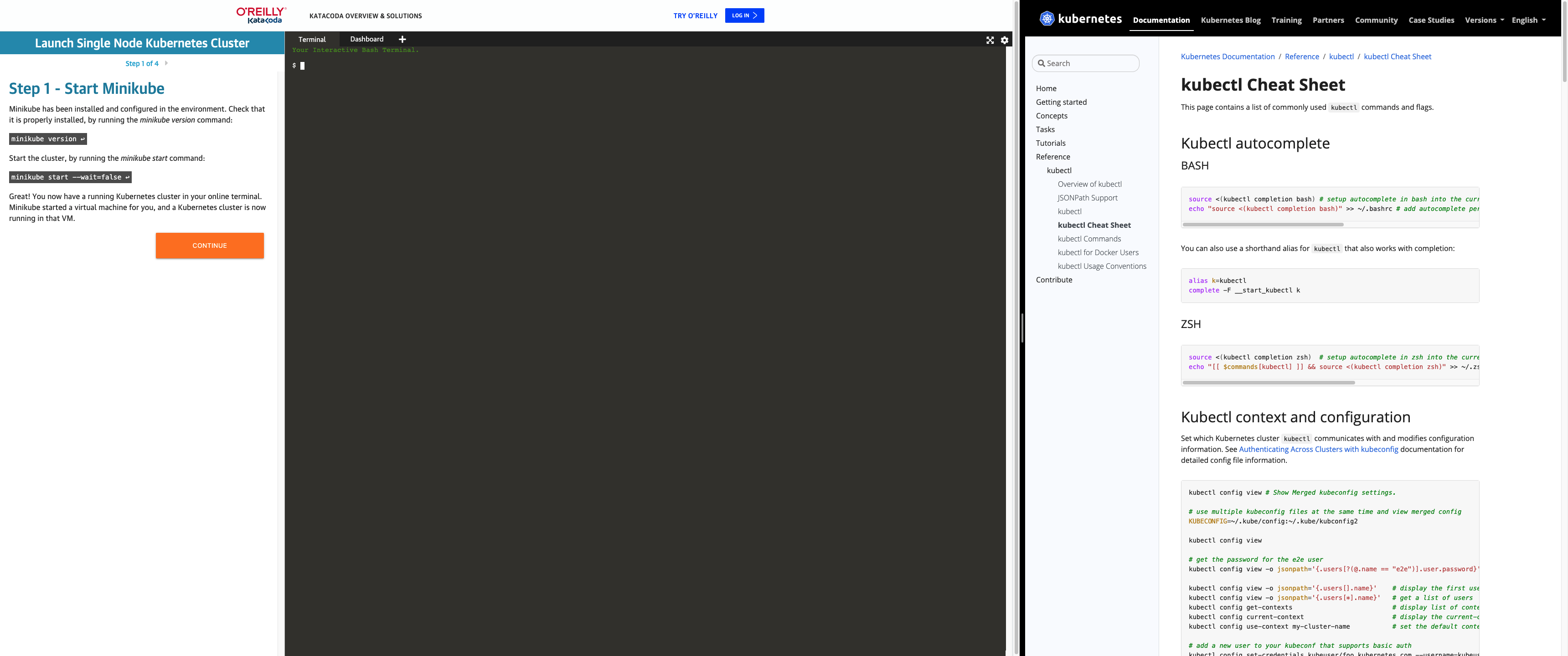Open the Community nav item
Viewport: 1568px width, 656px height.
[1376, 20]
